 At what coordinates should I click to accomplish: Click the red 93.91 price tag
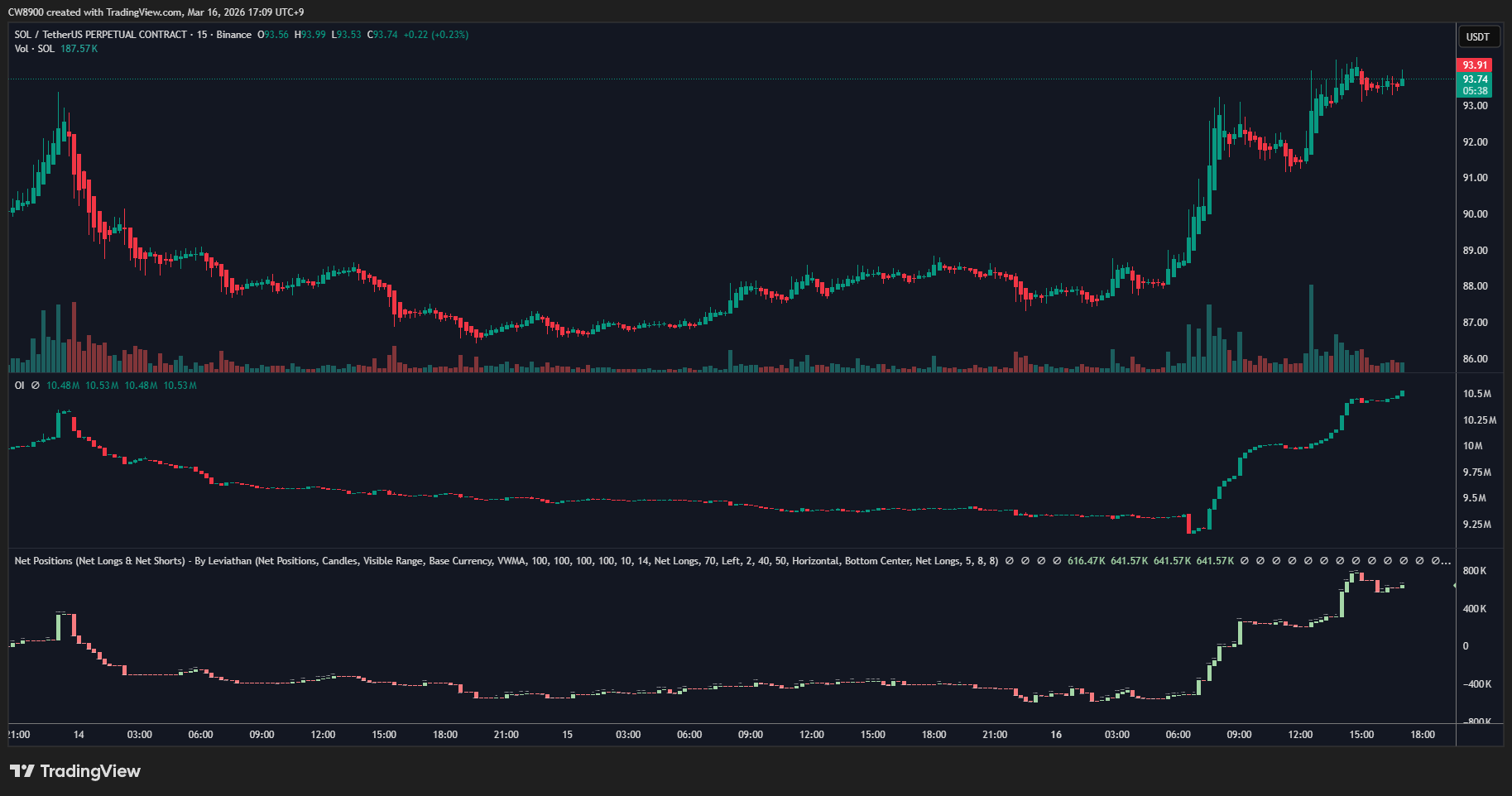pyautogui.click(x=1475, y=65)
